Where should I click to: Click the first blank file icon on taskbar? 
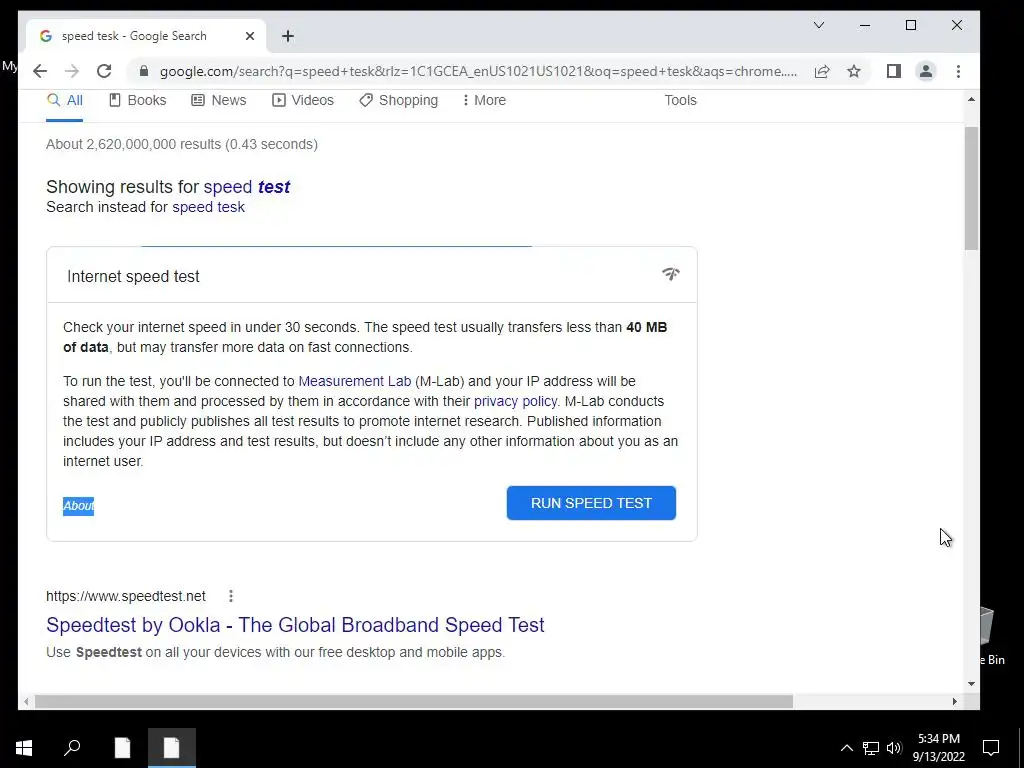coord(122,747)
